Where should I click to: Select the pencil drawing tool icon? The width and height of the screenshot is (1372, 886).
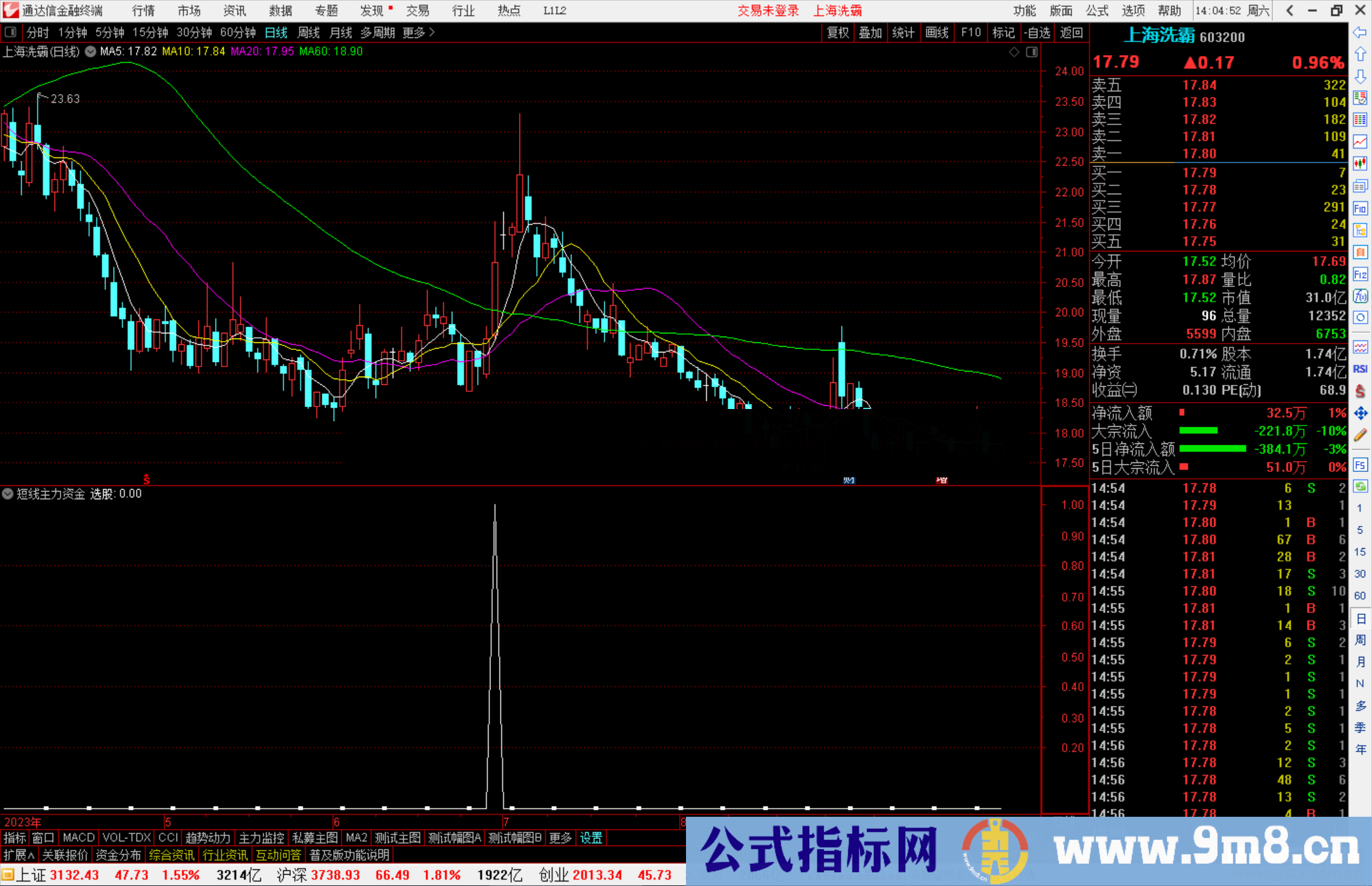tap(1360, 435)
